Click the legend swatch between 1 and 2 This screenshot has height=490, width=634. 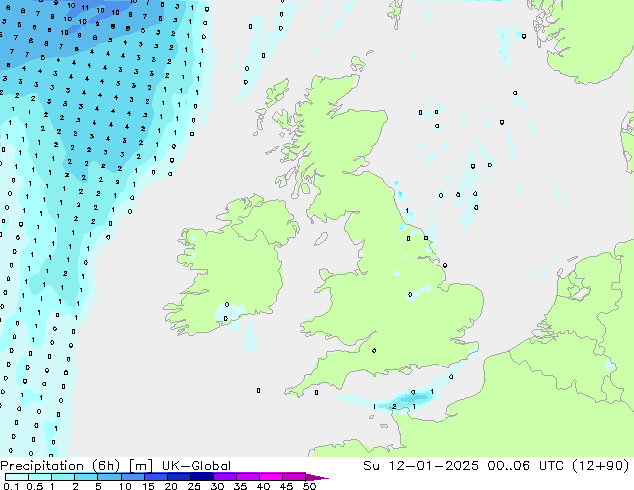(63, 477)
